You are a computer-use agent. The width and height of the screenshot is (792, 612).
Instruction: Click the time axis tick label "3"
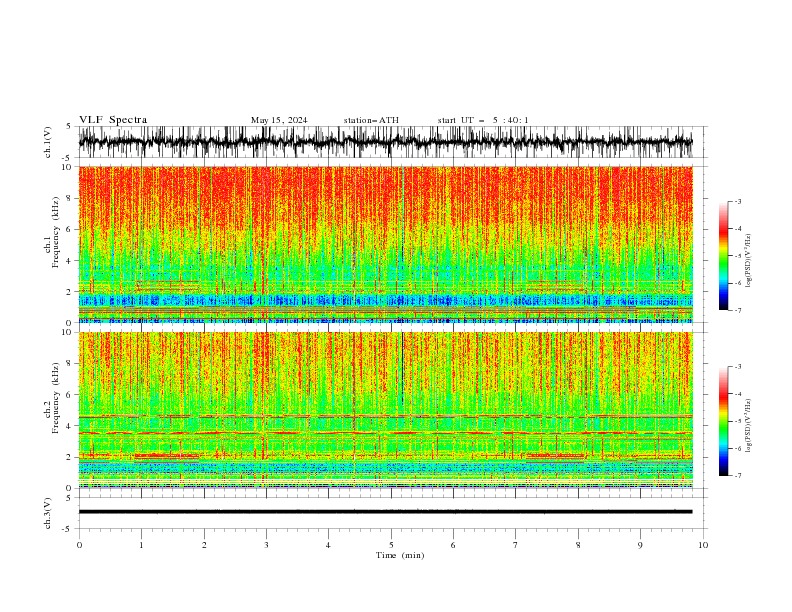(x=266, y=545)
